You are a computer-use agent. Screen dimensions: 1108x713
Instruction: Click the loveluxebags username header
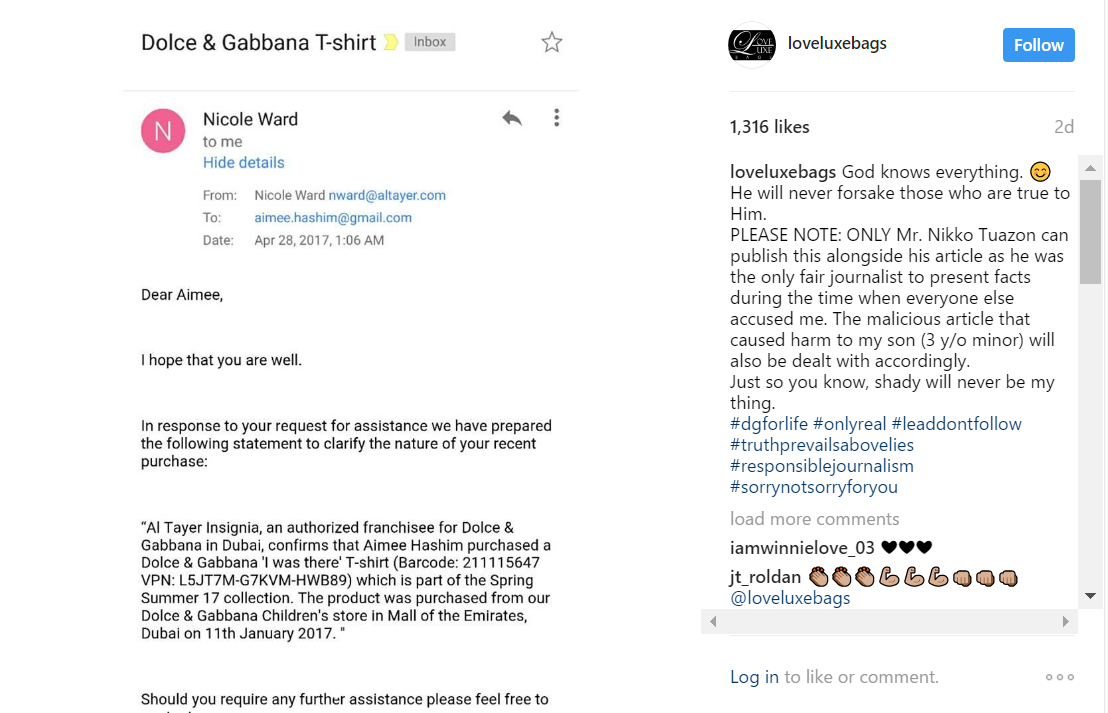click(837, 44)
